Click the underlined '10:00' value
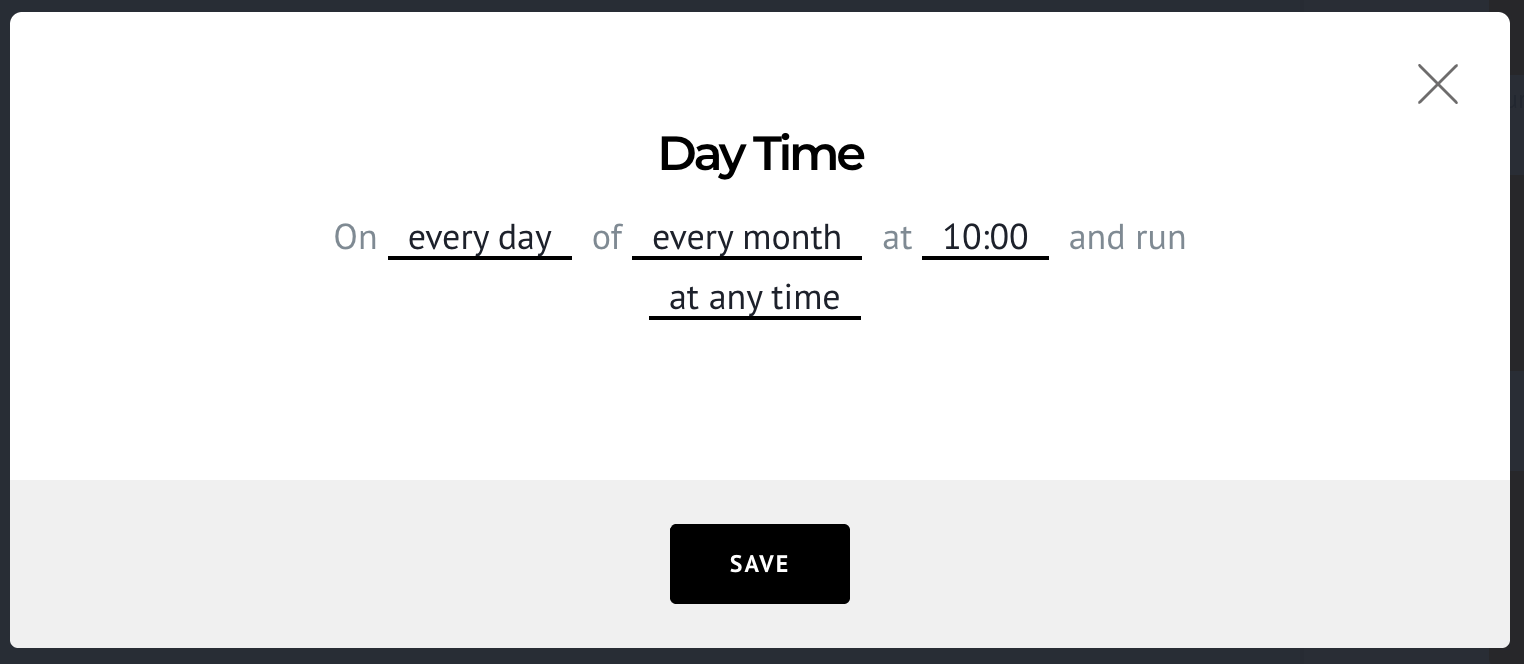1524x664 pixels. (985, 237)
